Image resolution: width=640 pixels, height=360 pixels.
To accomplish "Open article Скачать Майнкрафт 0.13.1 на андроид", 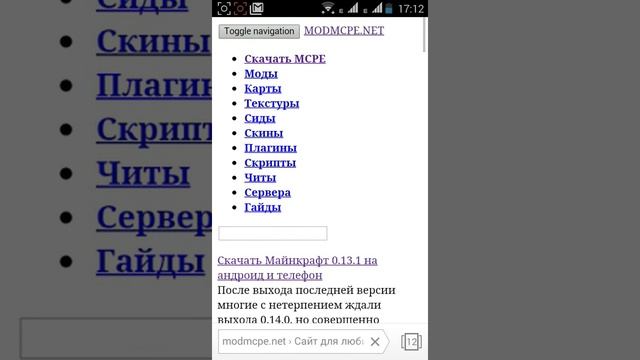I will pyautogui.click(x=297, y=268).
